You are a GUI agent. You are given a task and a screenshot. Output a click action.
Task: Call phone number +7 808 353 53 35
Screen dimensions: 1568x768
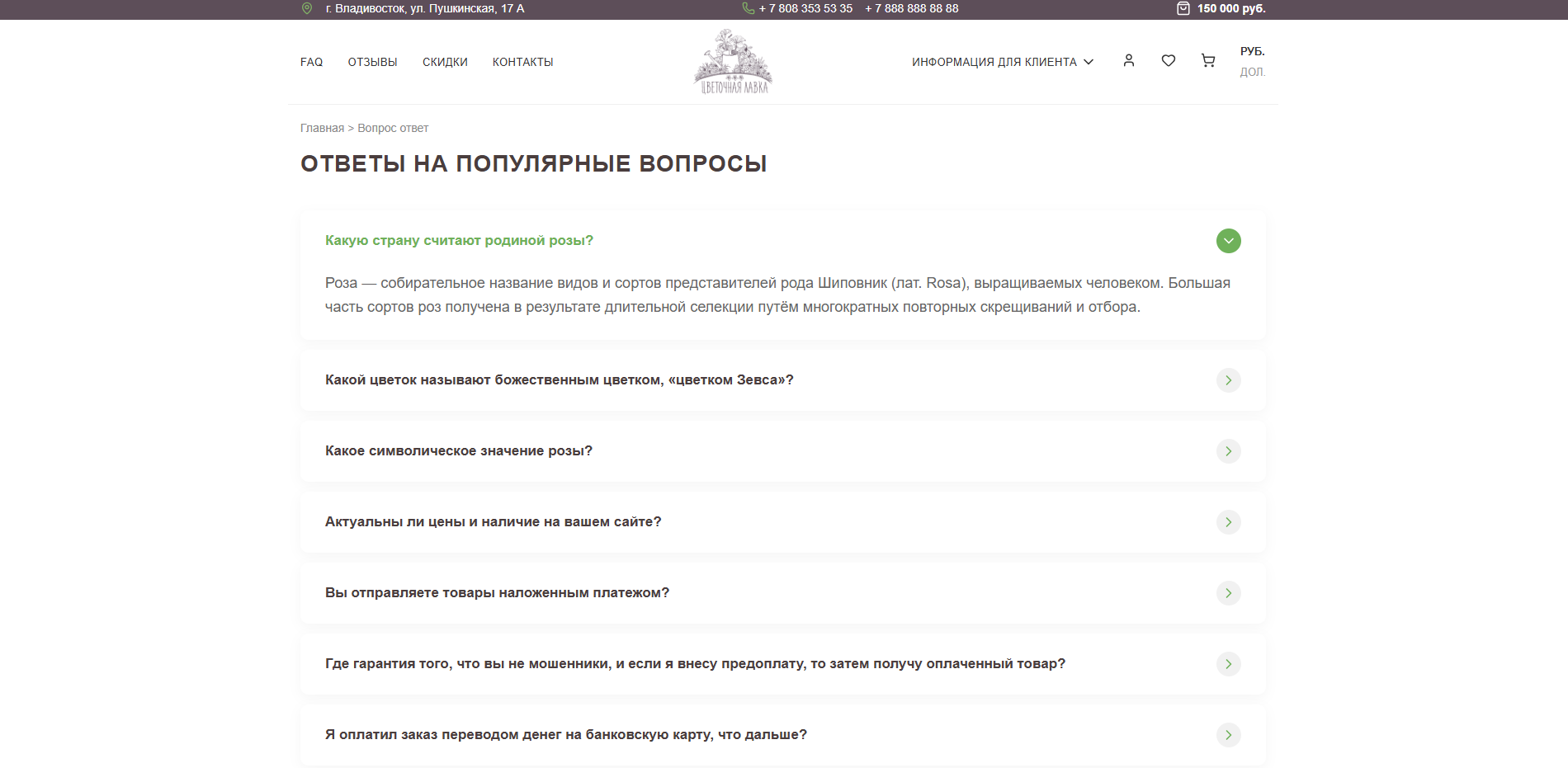tap(805, 8)
